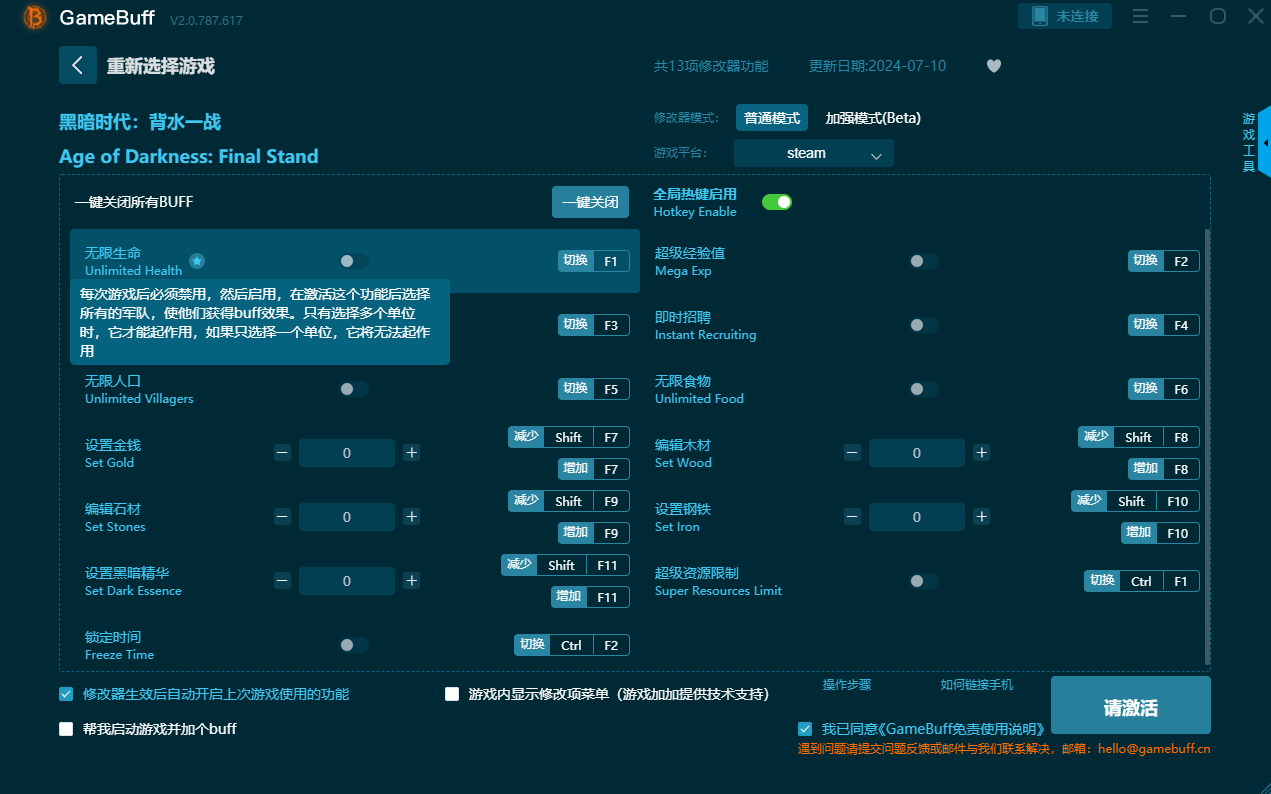
Task: Toggle Super Resources Limit switch
Action: 924,581
